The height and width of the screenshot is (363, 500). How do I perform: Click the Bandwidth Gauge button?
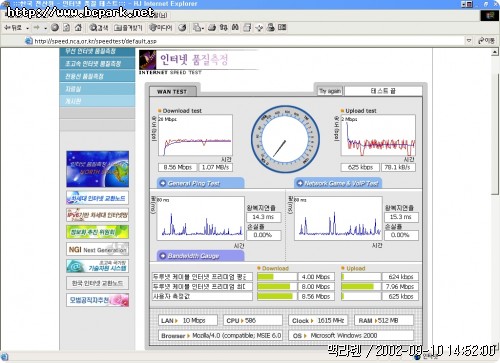(x=201, y=256)
